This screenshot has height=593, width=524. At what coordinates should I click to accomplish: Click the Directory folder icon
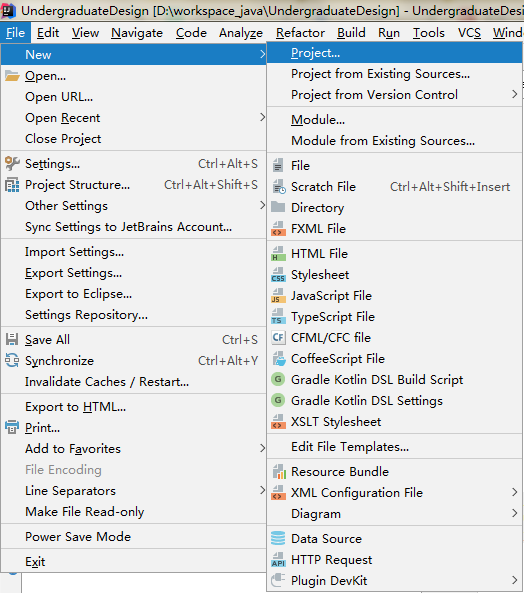[278, 207]
